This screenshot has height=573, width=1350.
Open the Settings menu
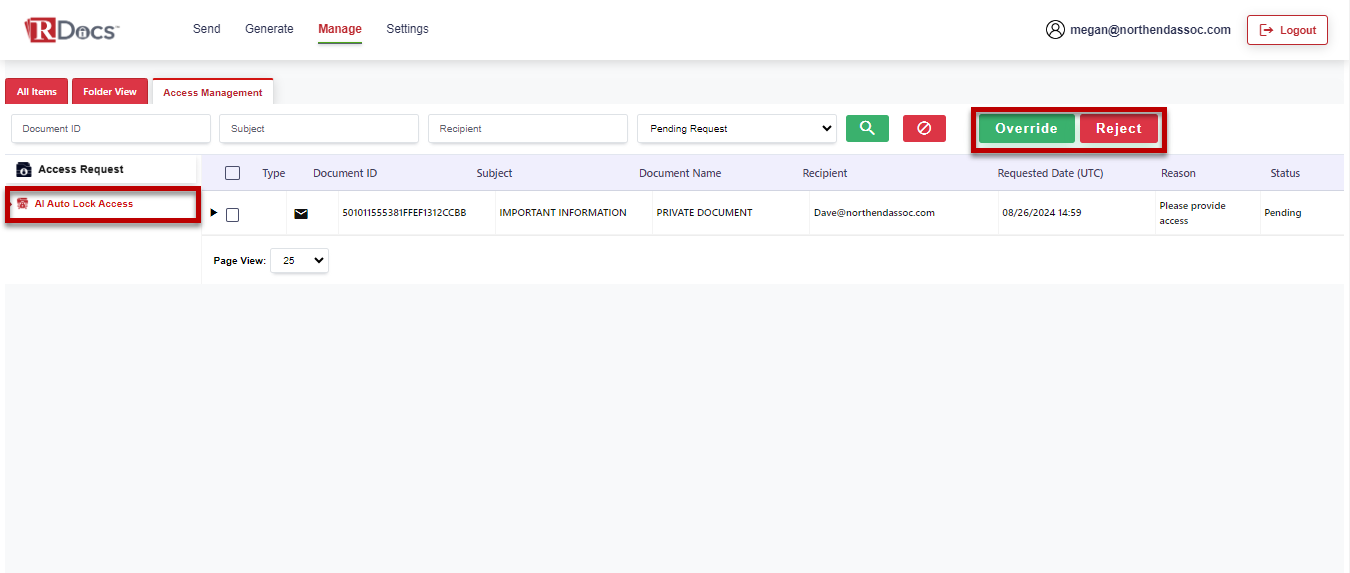[x=407, y=29]
